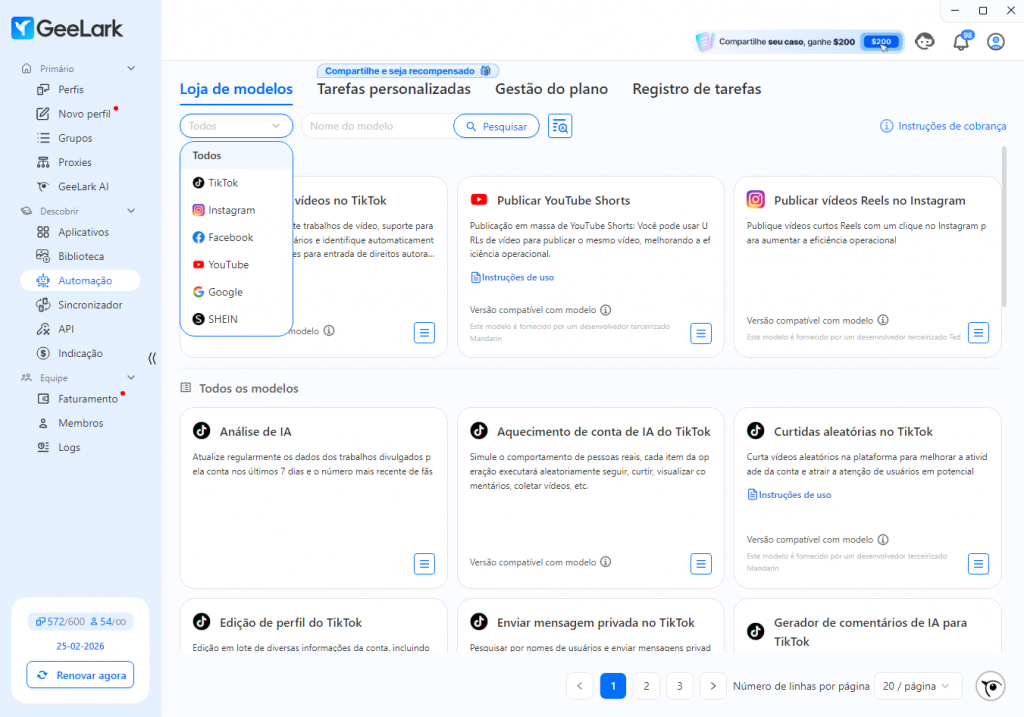Open details icon on Curtidas aleatórias card
The image size is (1024, 717).
click(978, 564)
